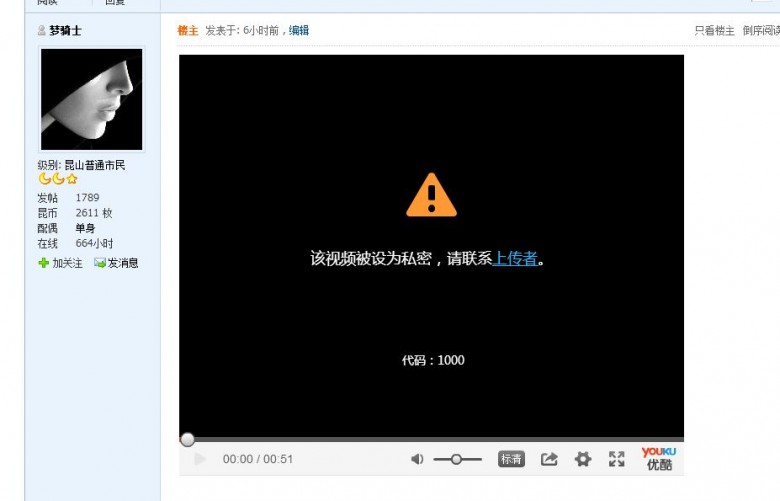Click the 单身 spouse status value
Screen dimensions: 780x501
(85, 228)
